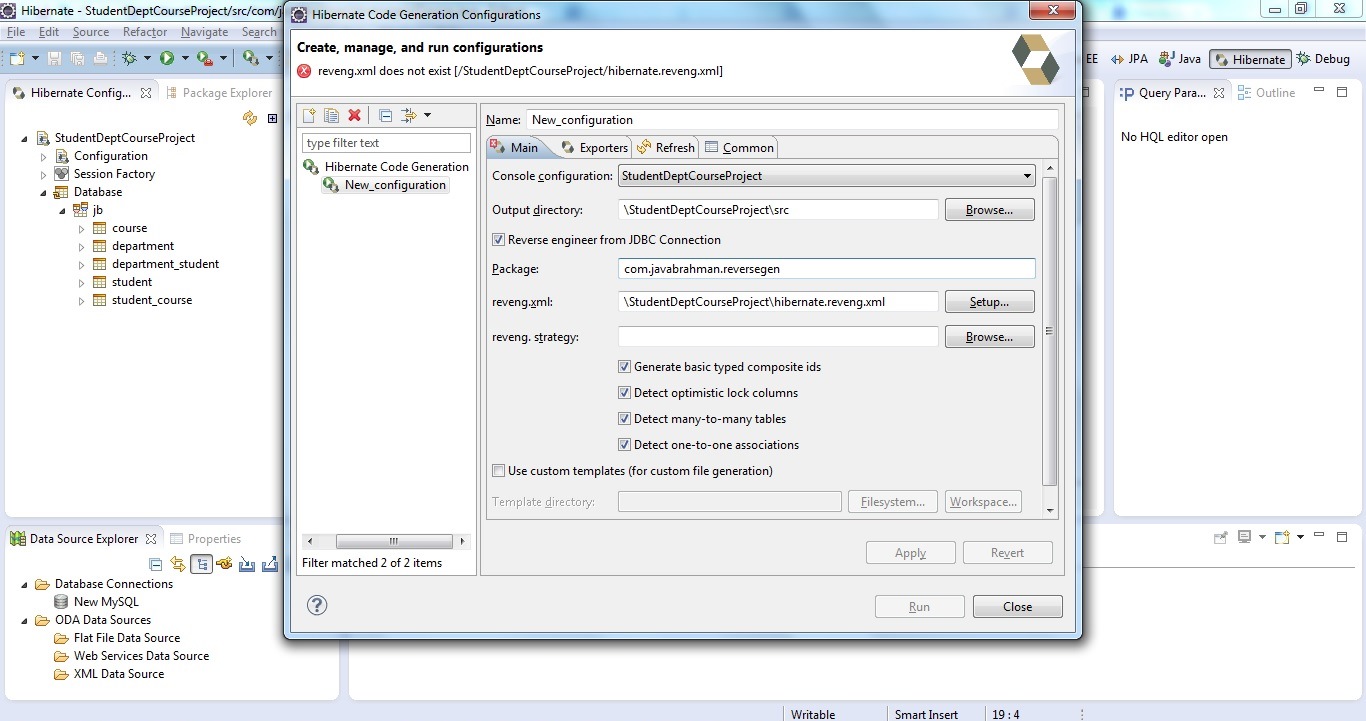Click the Help question mark icon
This screenshot has width=1366, height=721.
(317, 605)
